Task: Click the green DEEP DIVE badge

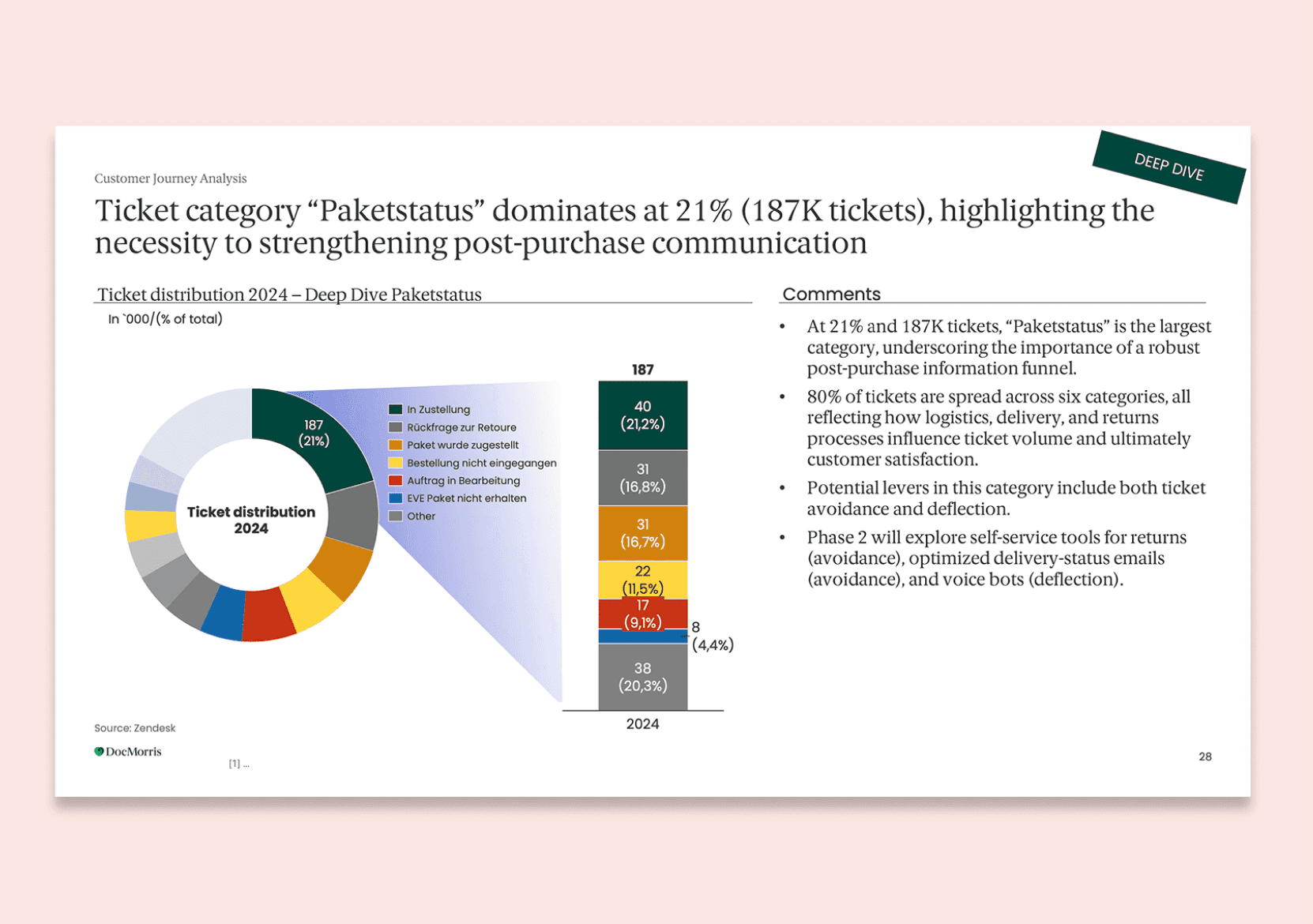Action: point(1168,167)
